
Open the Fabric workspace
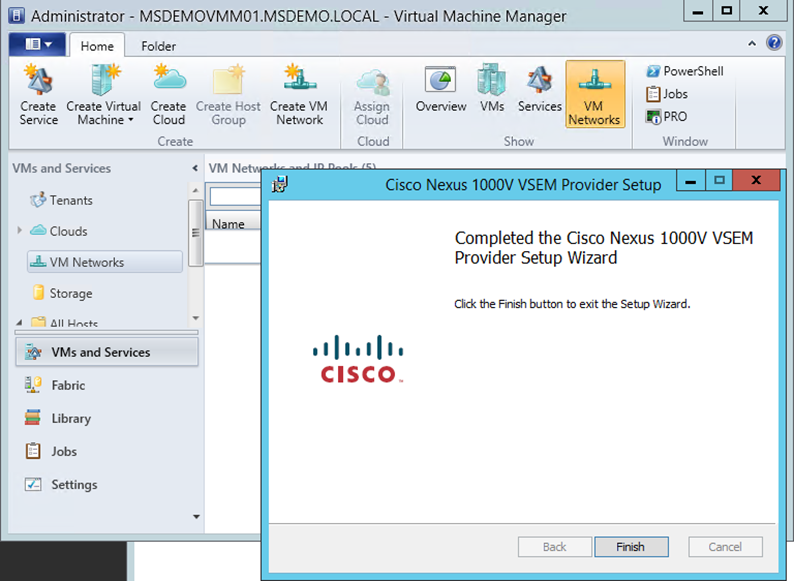pos(55,385)
